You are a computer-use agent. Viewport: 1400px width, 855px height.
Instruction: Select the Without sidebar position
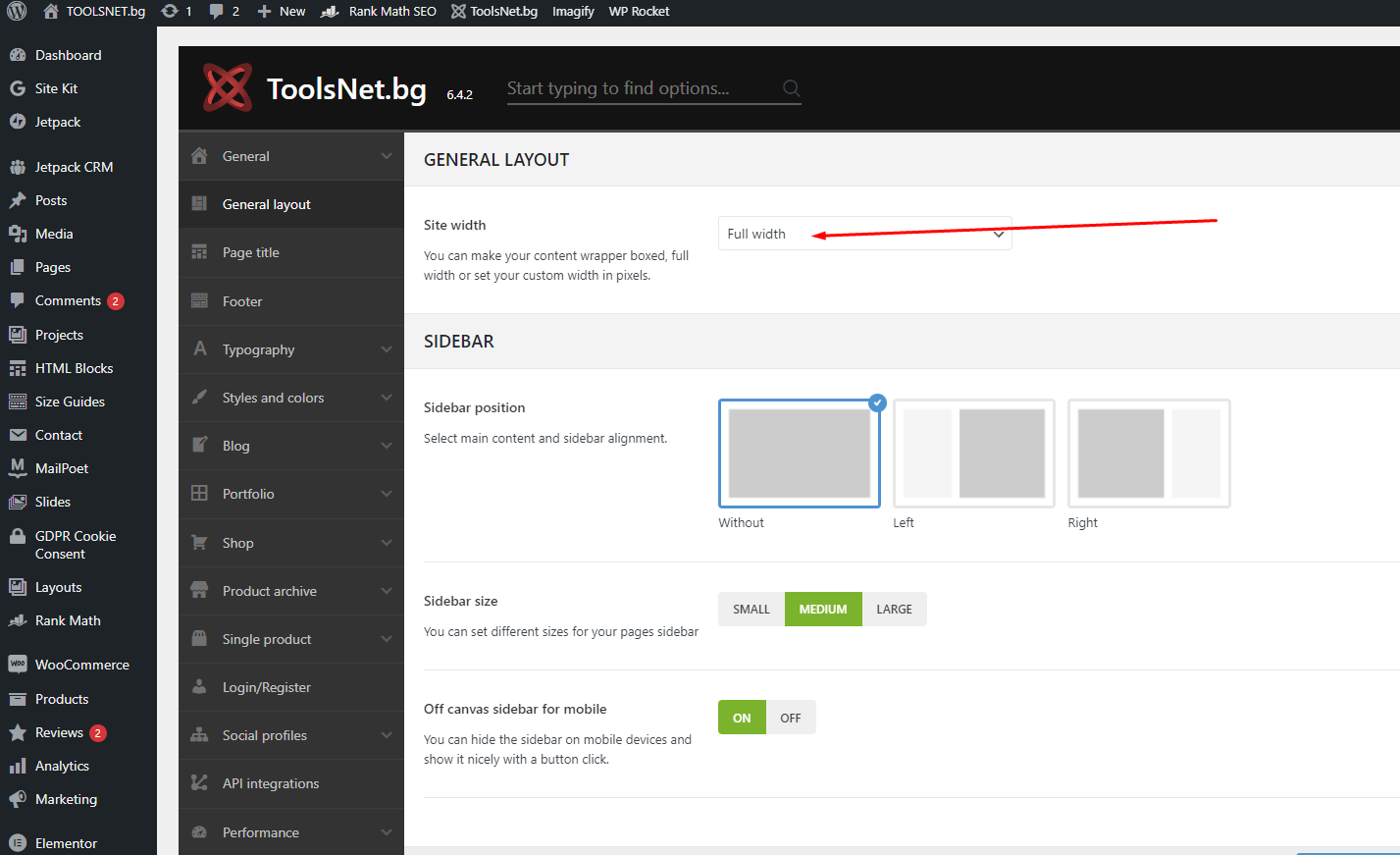pos(800,454)
